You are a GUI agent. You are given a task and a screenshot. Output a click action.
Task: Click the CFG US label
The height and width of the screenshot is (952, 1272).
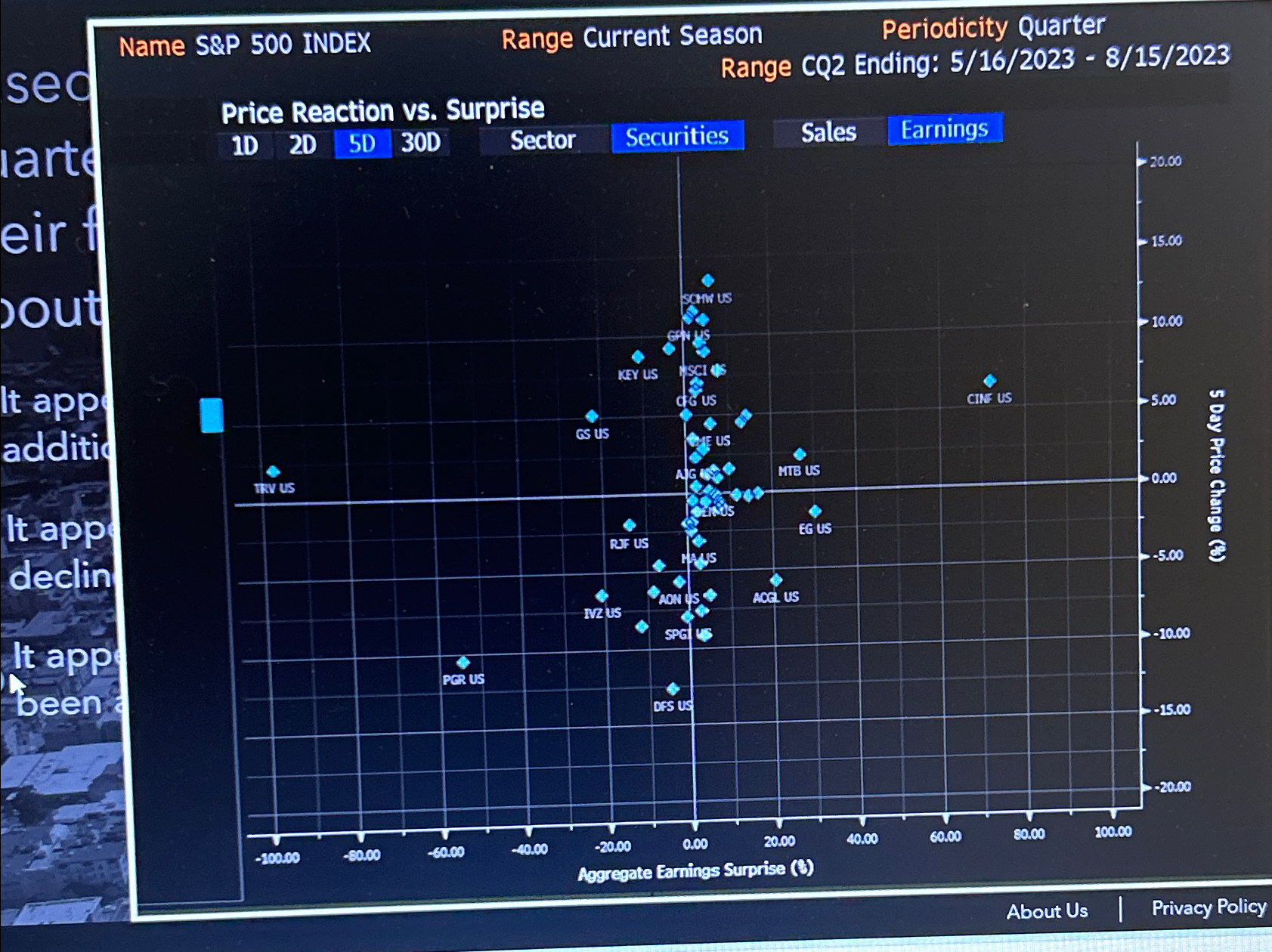pyautogui.click(x=696, y=400)
